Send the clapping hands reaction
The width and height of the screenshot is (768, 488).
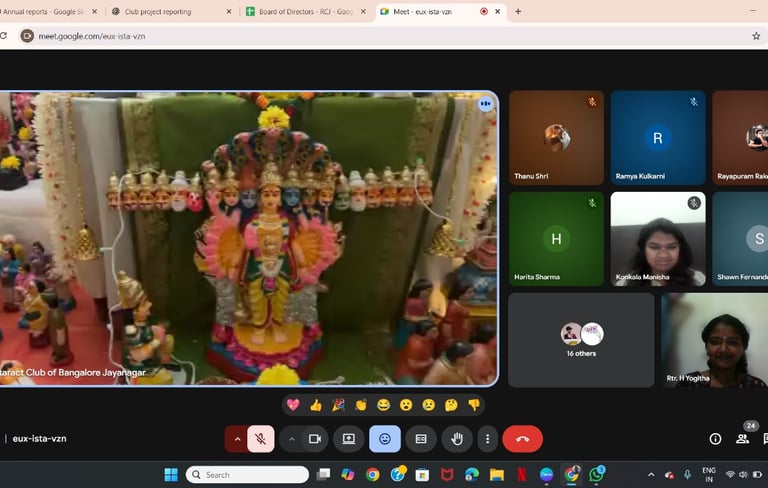[361, 405]
